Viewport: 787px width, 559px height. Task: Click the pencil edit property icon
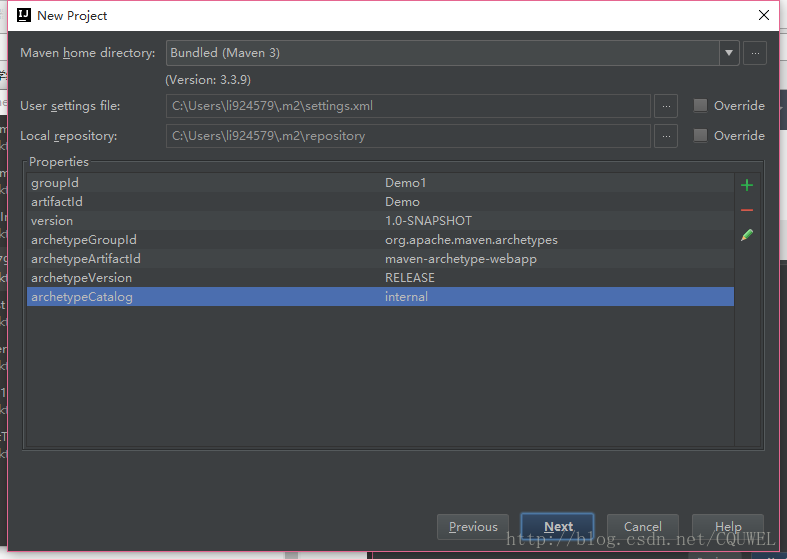coord(746,235)
